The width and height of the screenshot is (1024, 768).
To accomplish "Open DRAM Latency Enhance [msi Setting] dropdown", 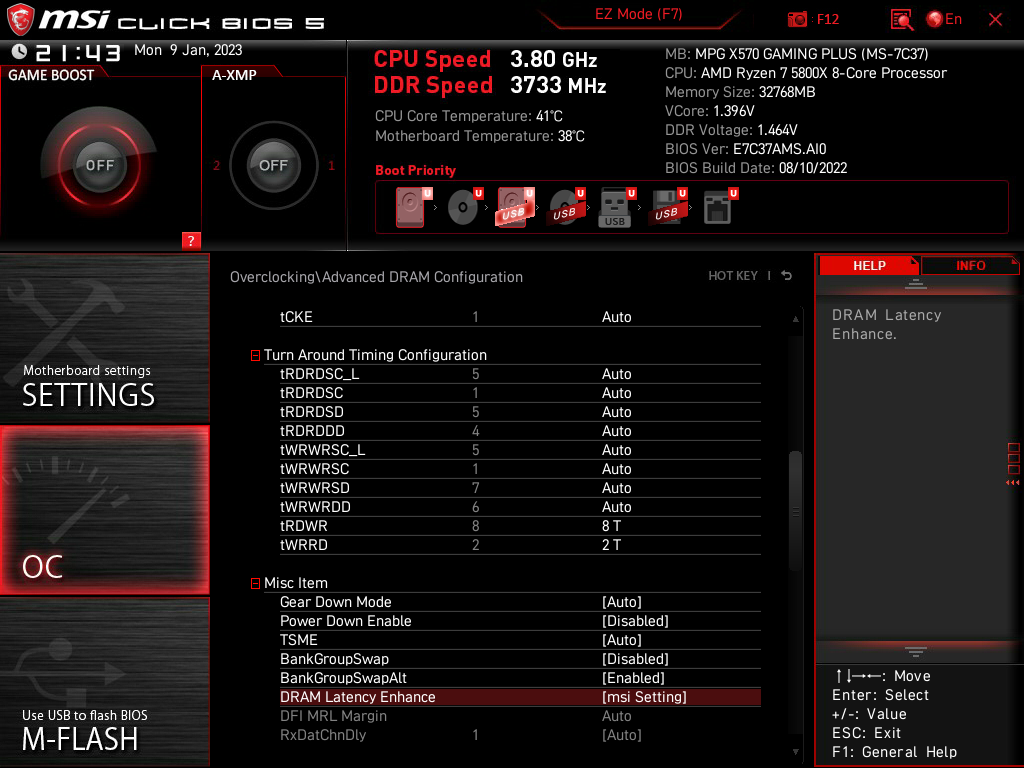I will pos(644,697).
